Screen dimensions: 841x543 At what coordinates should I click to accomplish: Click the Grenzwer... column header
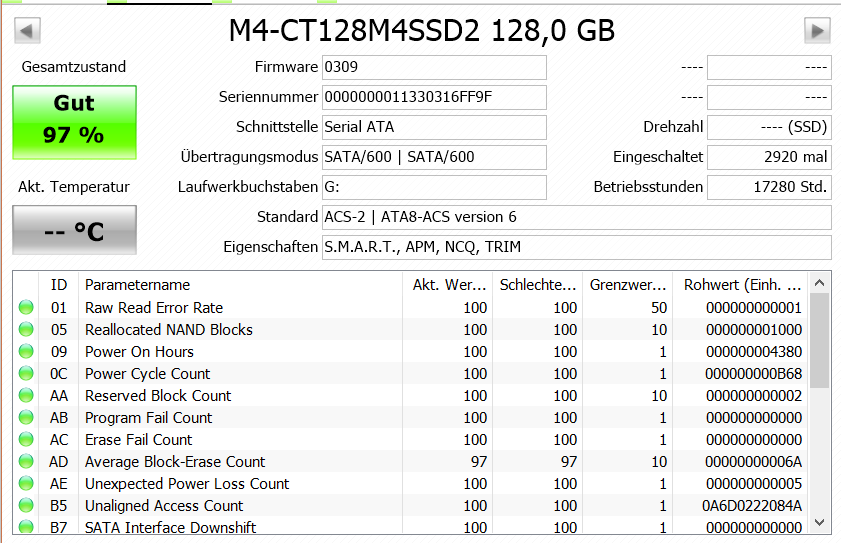click(628, 284)
